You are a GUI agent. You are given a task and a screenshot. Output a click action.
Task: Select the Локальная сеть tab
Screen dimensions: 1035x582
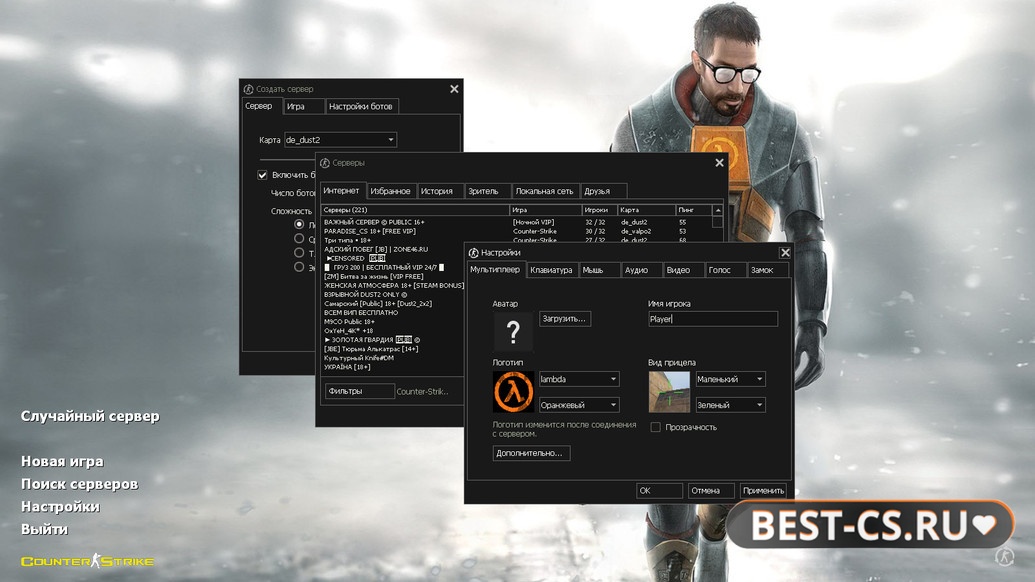[x=545, y=191]
